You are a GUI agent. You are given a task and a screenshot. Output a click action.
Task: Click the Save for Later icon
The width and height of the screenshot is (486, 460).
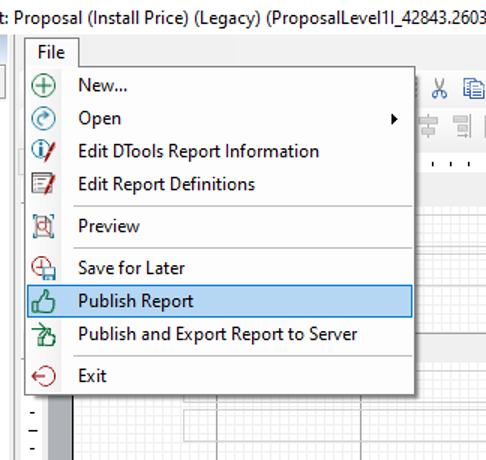tap(43, 268)
